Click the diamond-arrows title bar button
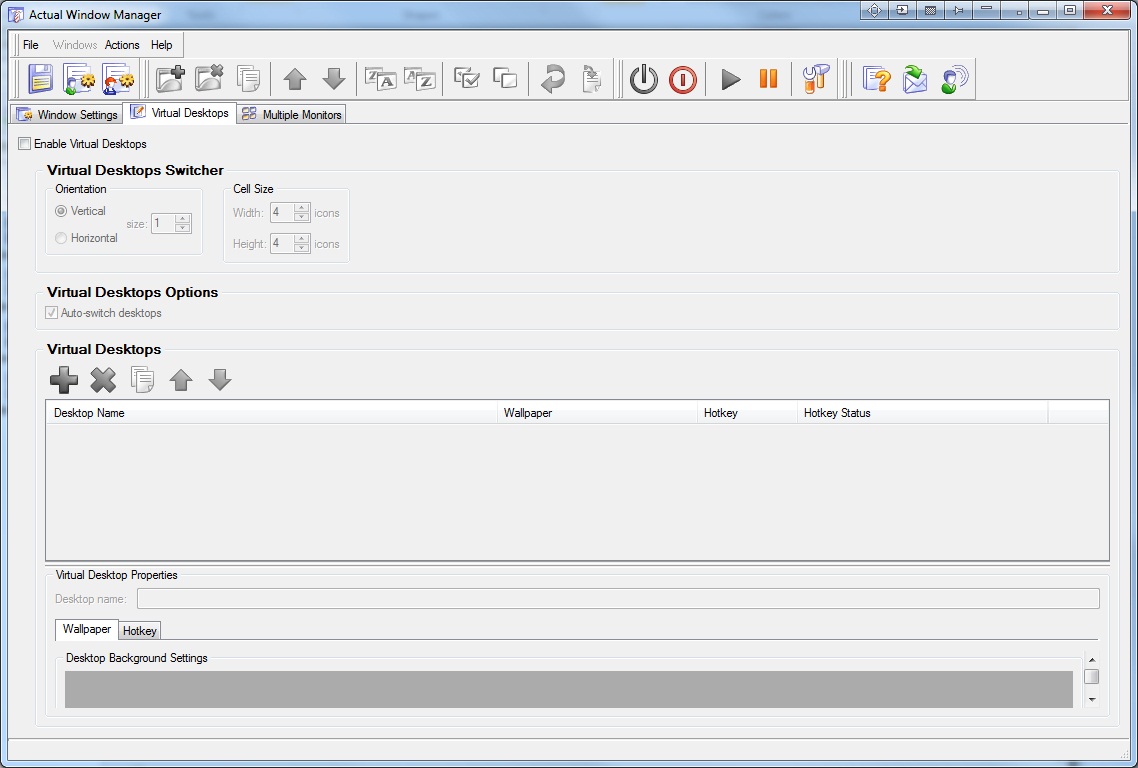1138x768 pixels. 875,10
